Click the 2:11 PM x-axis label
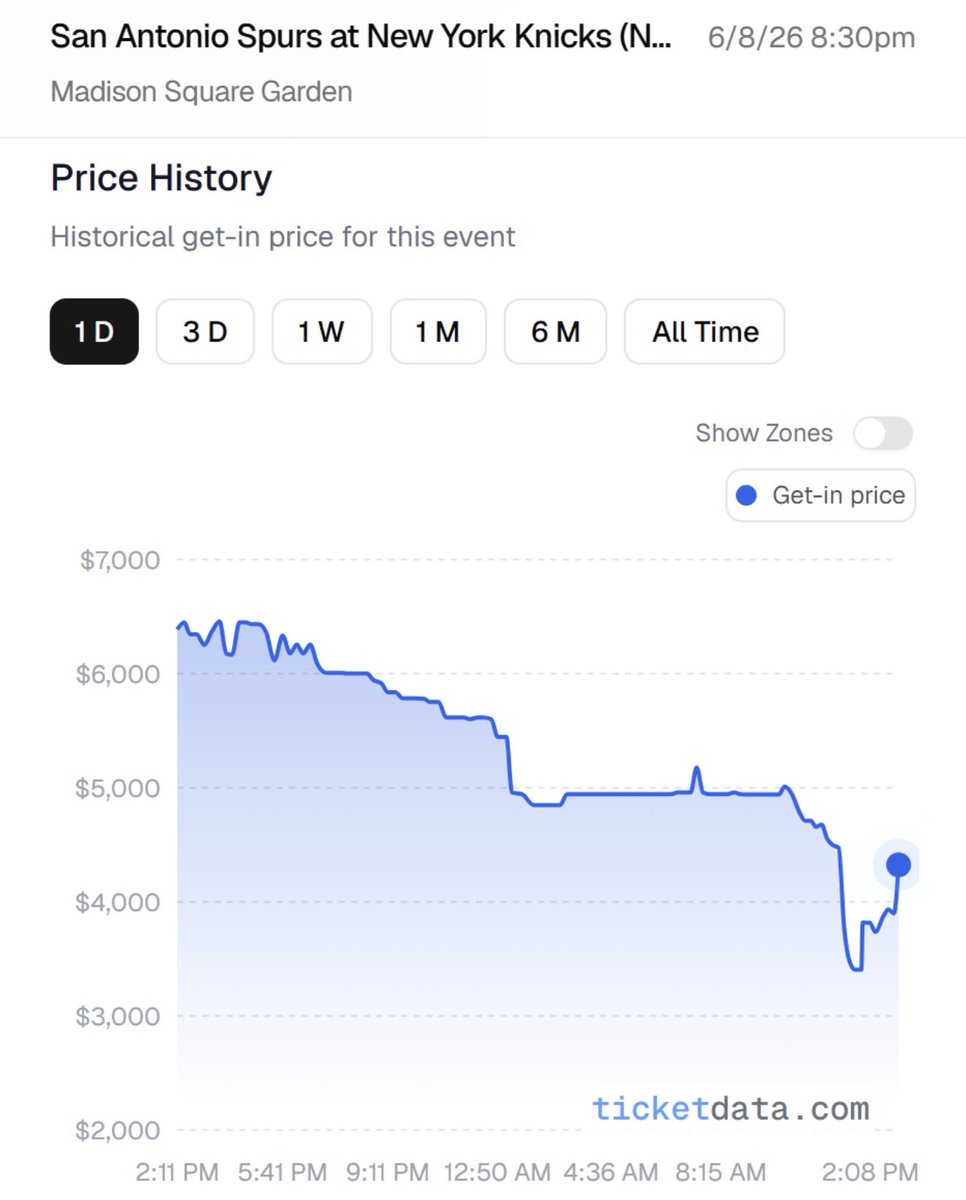Screen dimensions: 966x1200 [176, 1171]
